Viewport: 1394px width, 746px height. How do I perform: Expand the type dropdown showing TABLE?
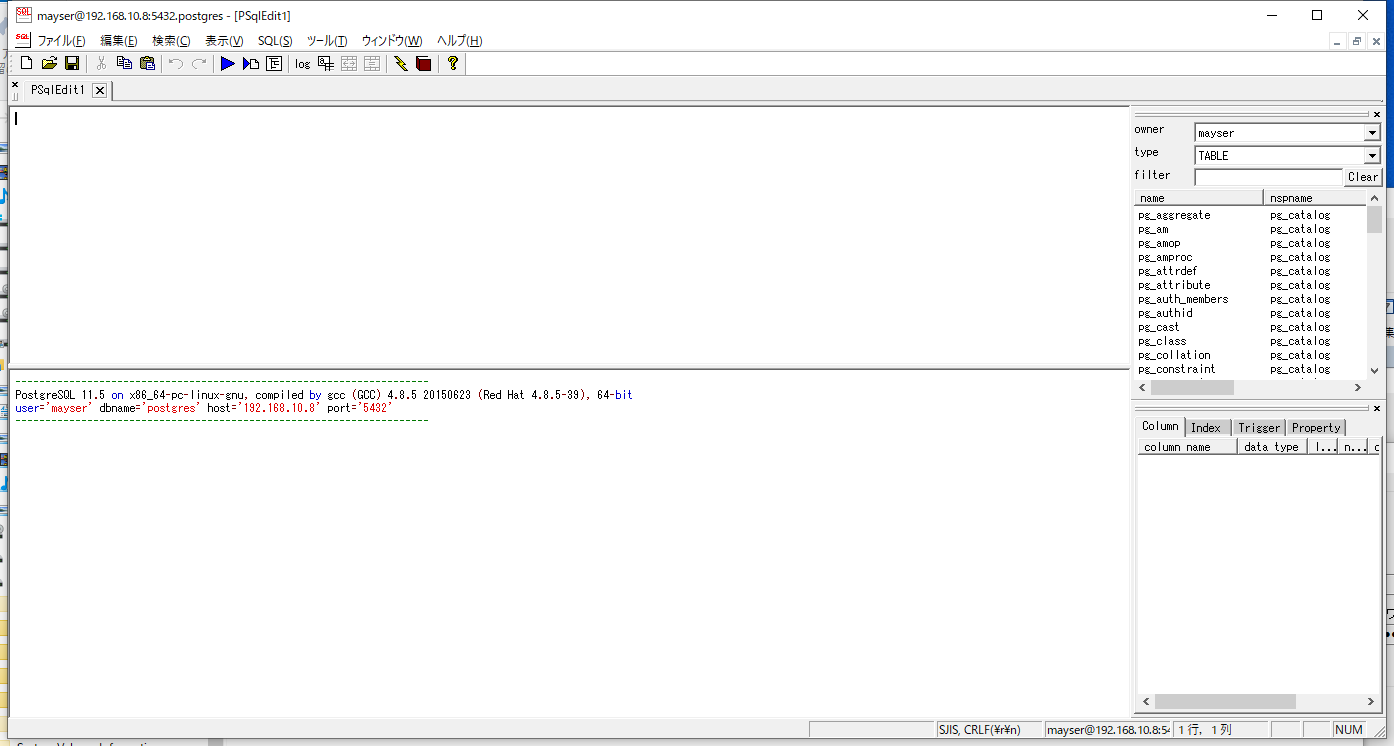[x=1372, y=156]
